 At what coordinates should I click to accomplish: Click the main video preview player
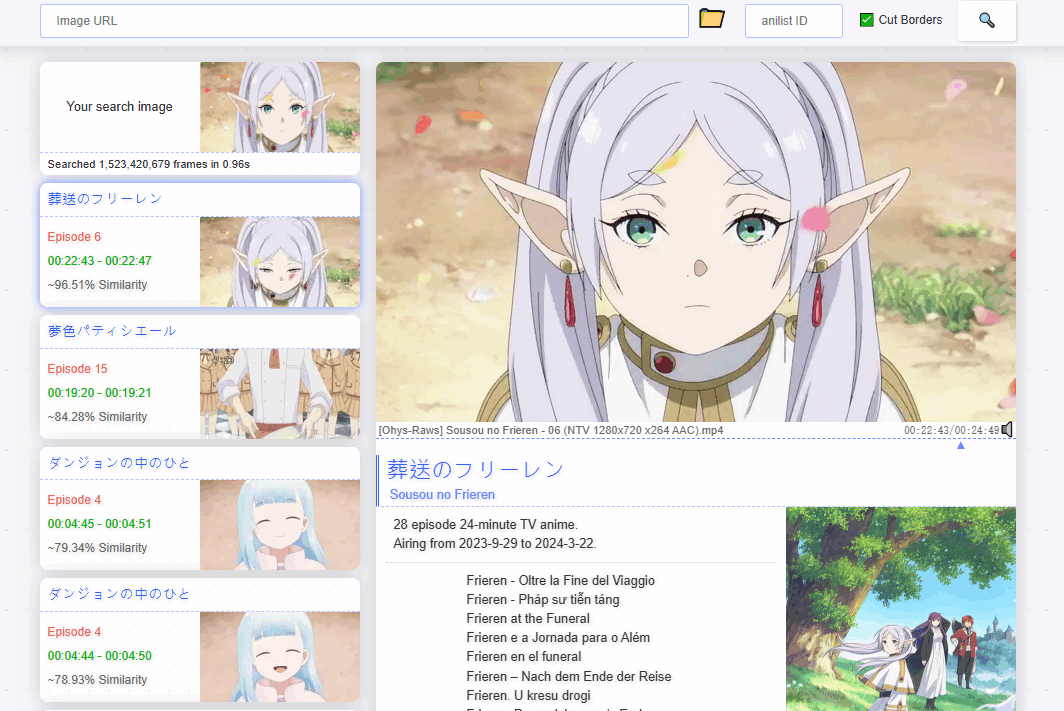tap(695, 241)
